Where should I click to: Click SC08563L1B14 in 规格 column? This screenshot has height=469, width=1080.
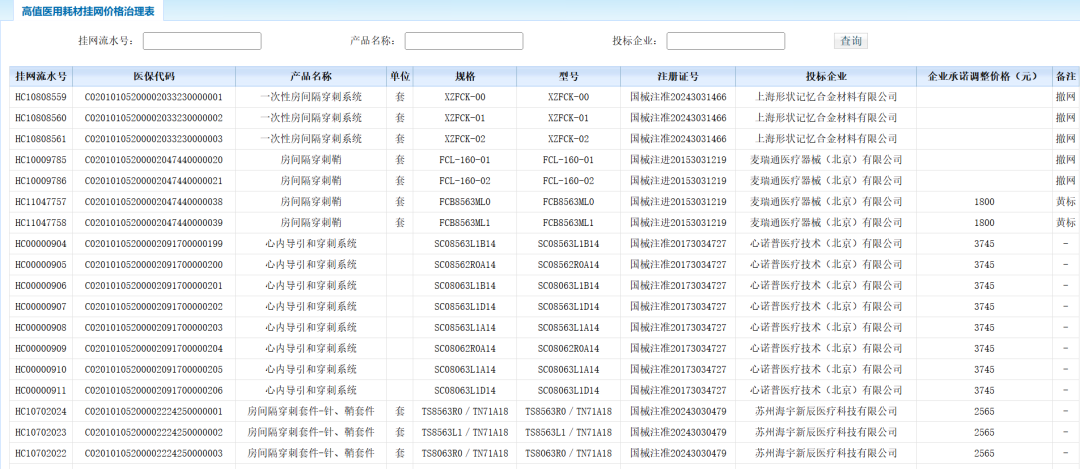pyautogui.click(x=465, y=244)
